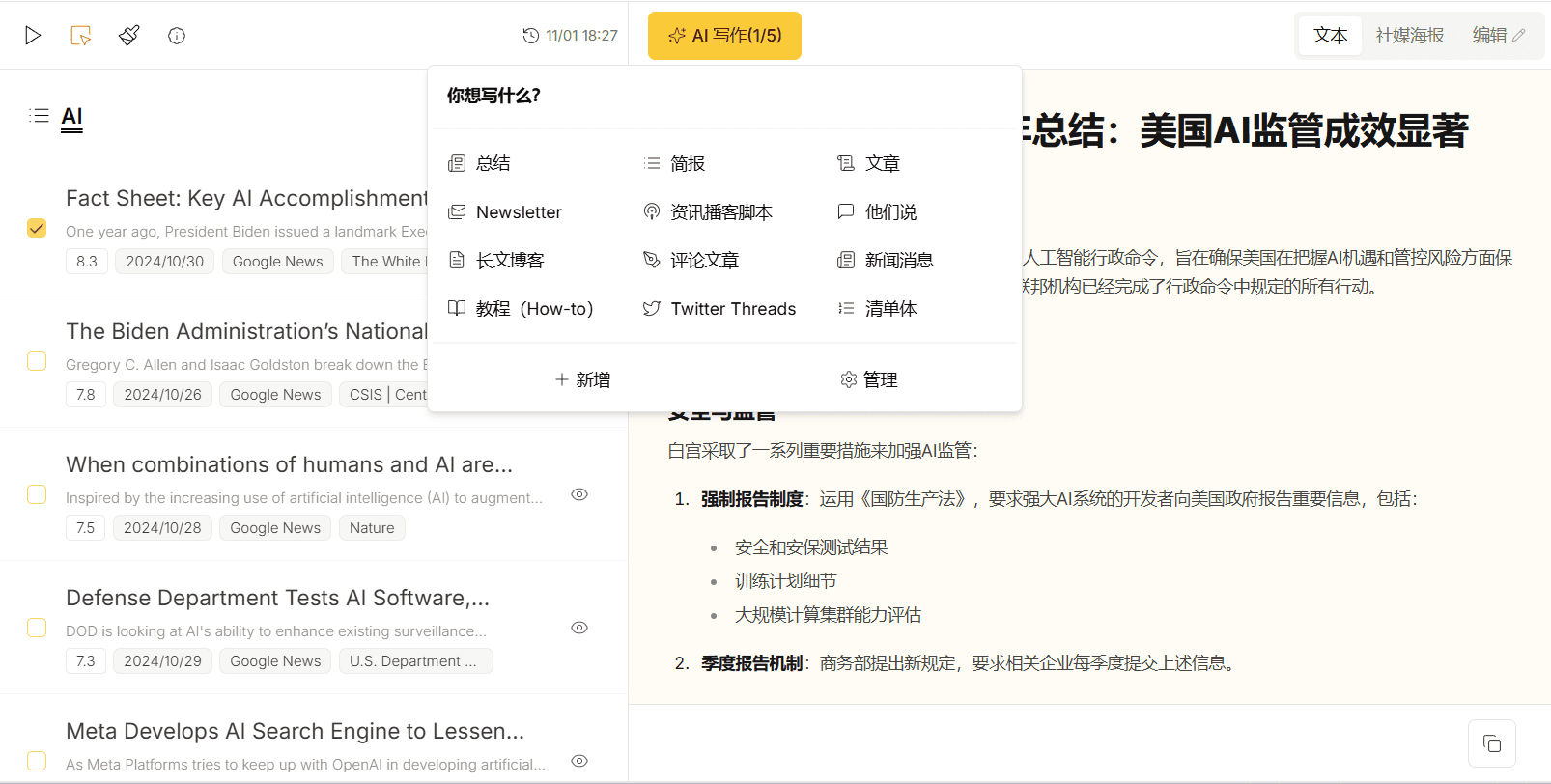Toggle eye icon for Defense Department article

point(579,628)
